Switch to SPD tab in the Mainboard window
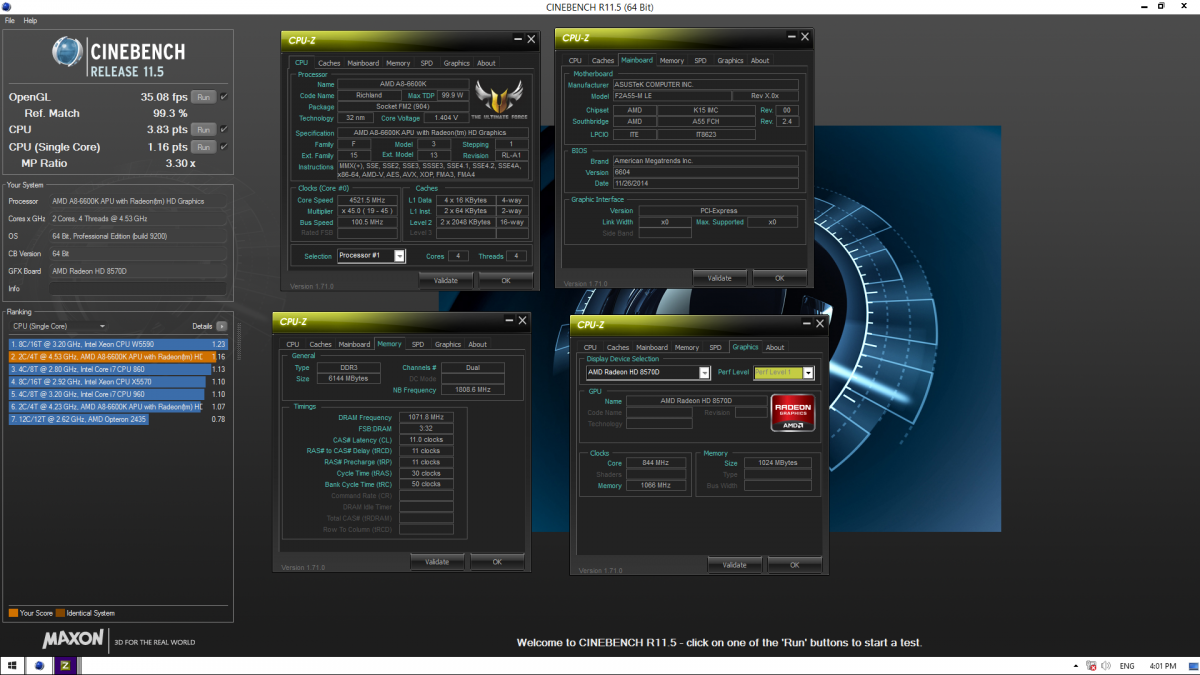 pyautogui.click(x=700, y=61)
